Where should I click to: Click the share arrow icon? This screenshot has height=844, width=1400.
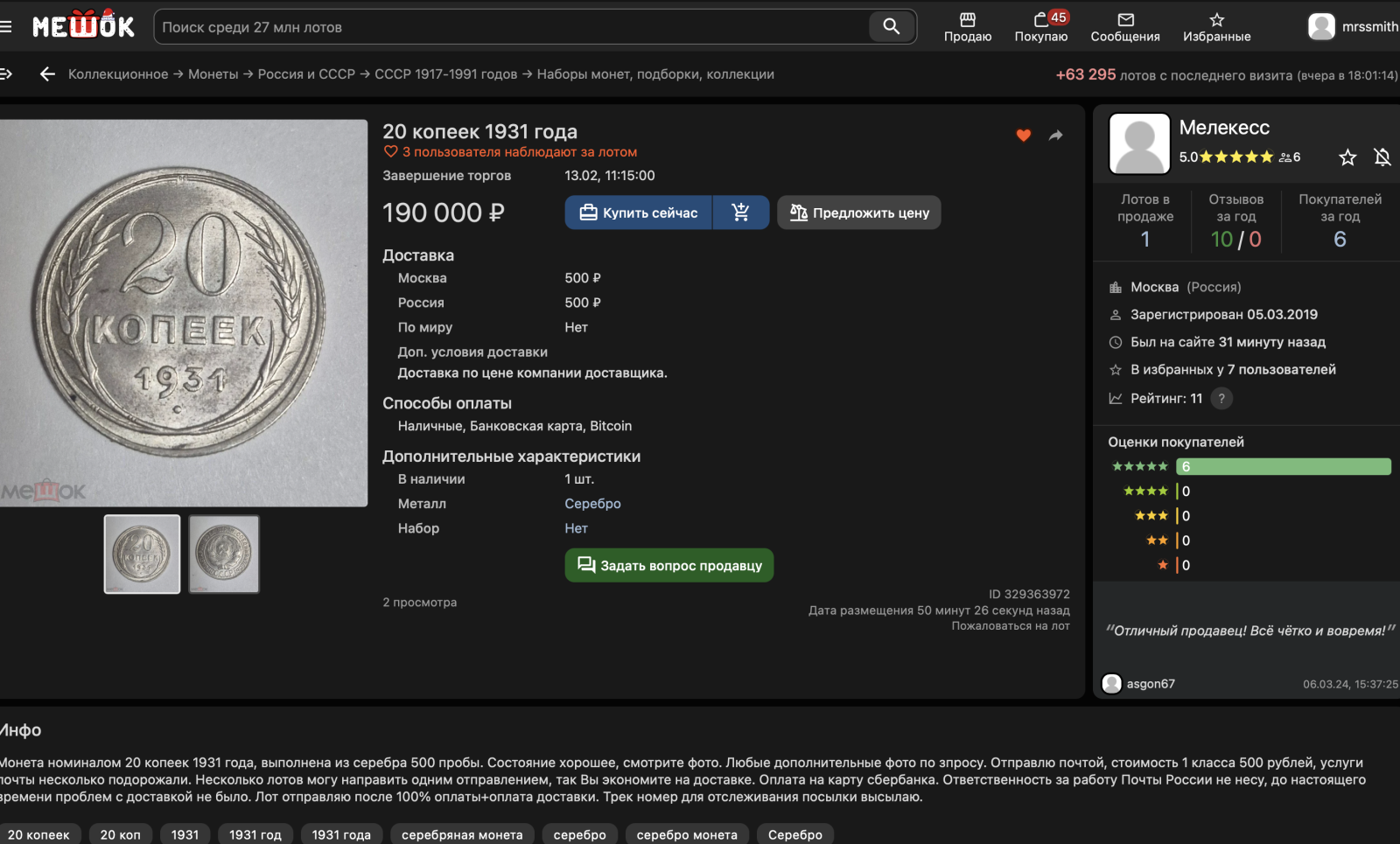(x=1055, y=136)
